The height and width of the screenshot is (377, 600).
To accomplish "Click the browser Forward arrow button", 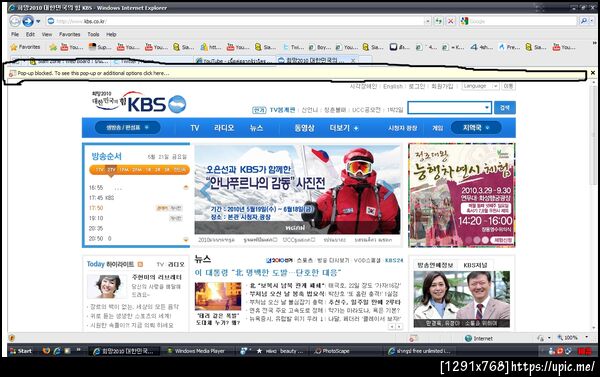I will (28, 21).
